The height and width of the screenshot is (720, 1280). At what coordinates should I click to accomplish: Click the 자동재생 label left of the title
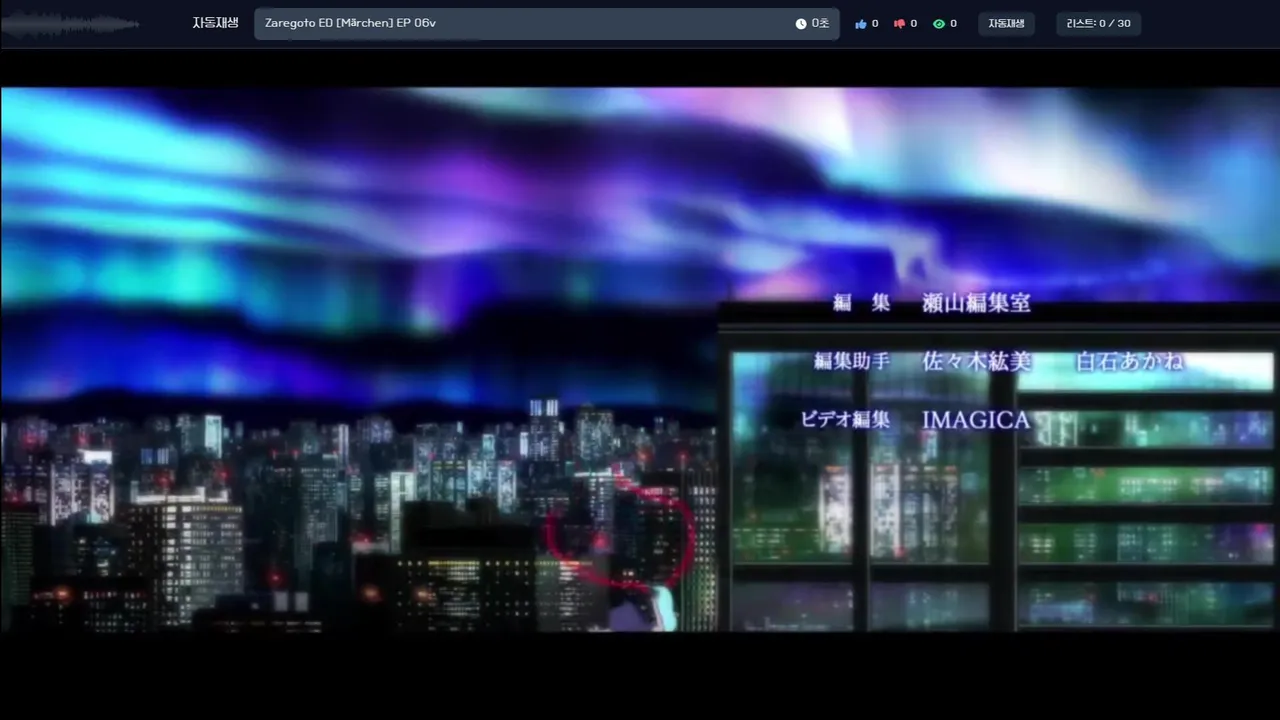215,23
